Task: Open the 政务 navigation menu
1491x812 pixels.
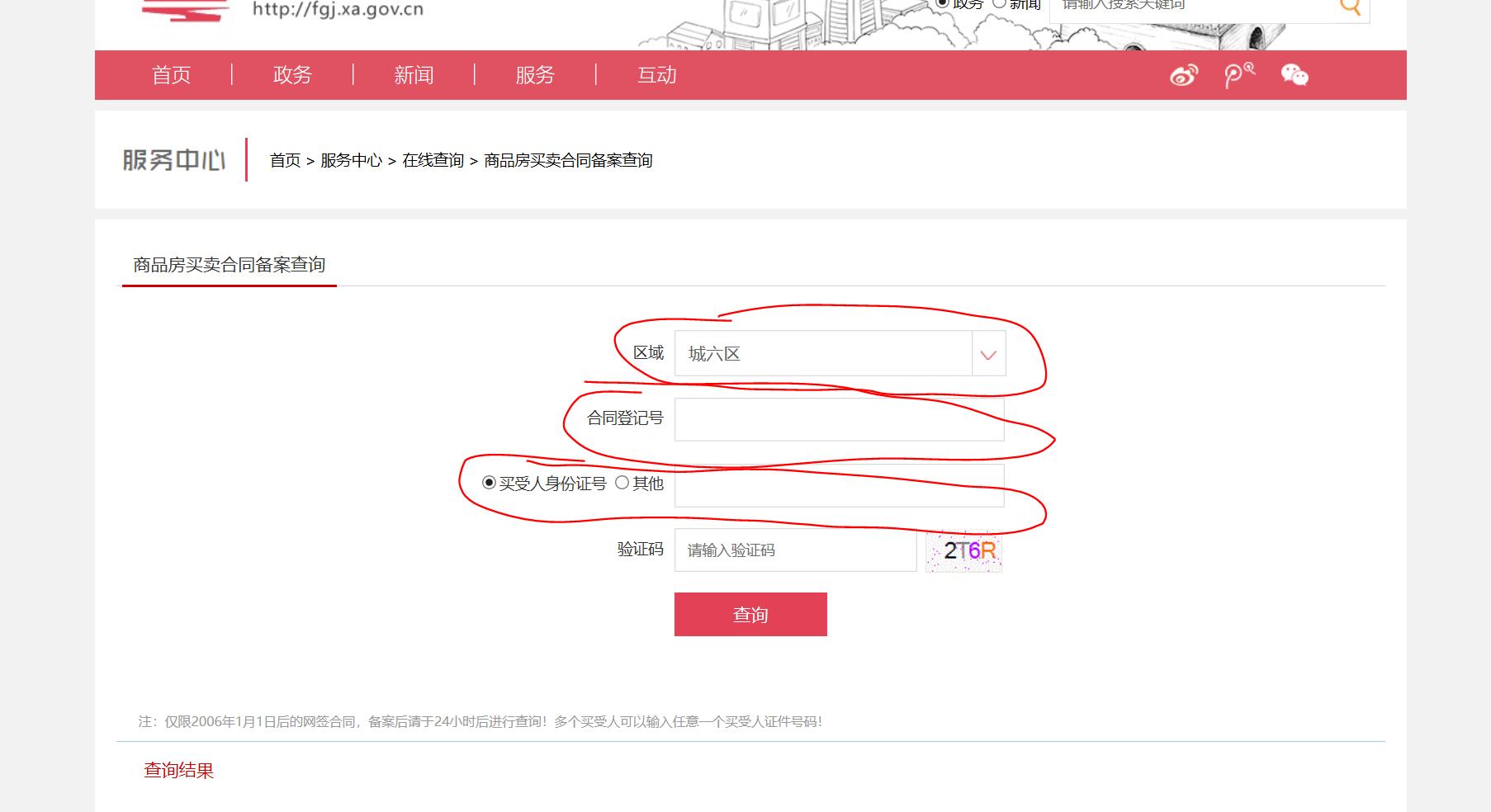Action: (291, 74)
